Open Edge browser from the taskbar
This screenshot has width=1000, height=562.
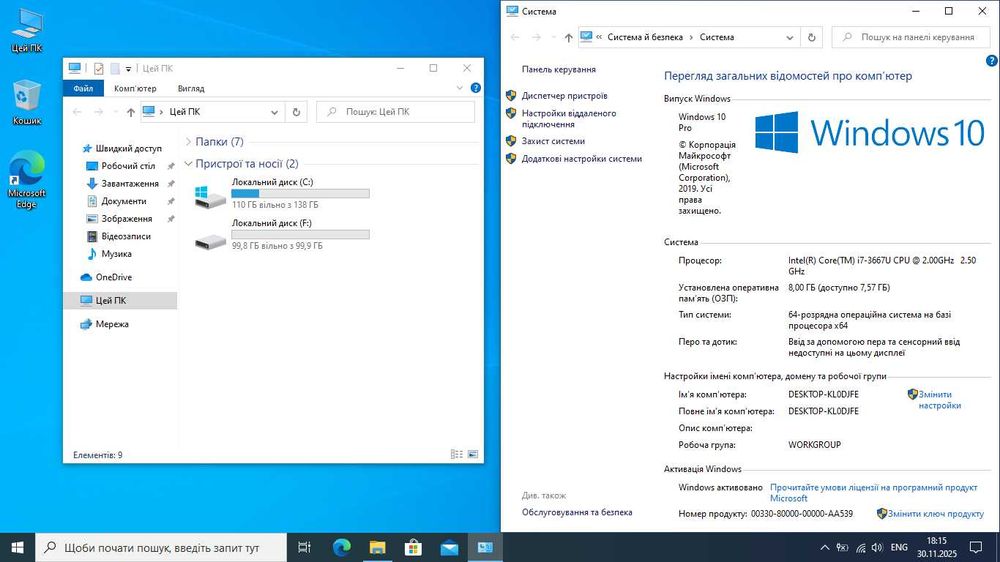click(x=341, y=547)
